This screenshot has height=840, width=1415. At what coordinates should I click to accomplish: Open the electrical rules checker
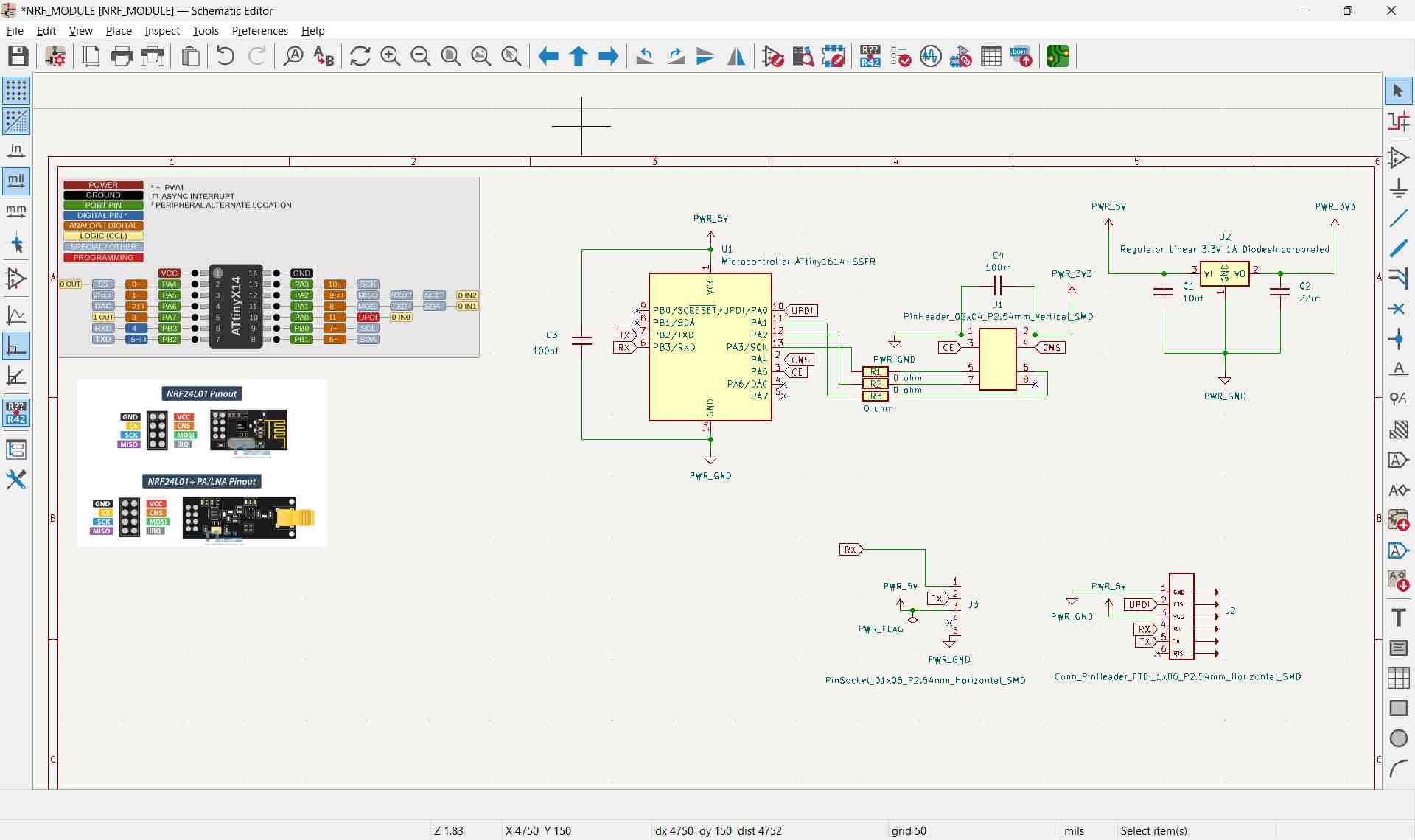click(901, 57)
